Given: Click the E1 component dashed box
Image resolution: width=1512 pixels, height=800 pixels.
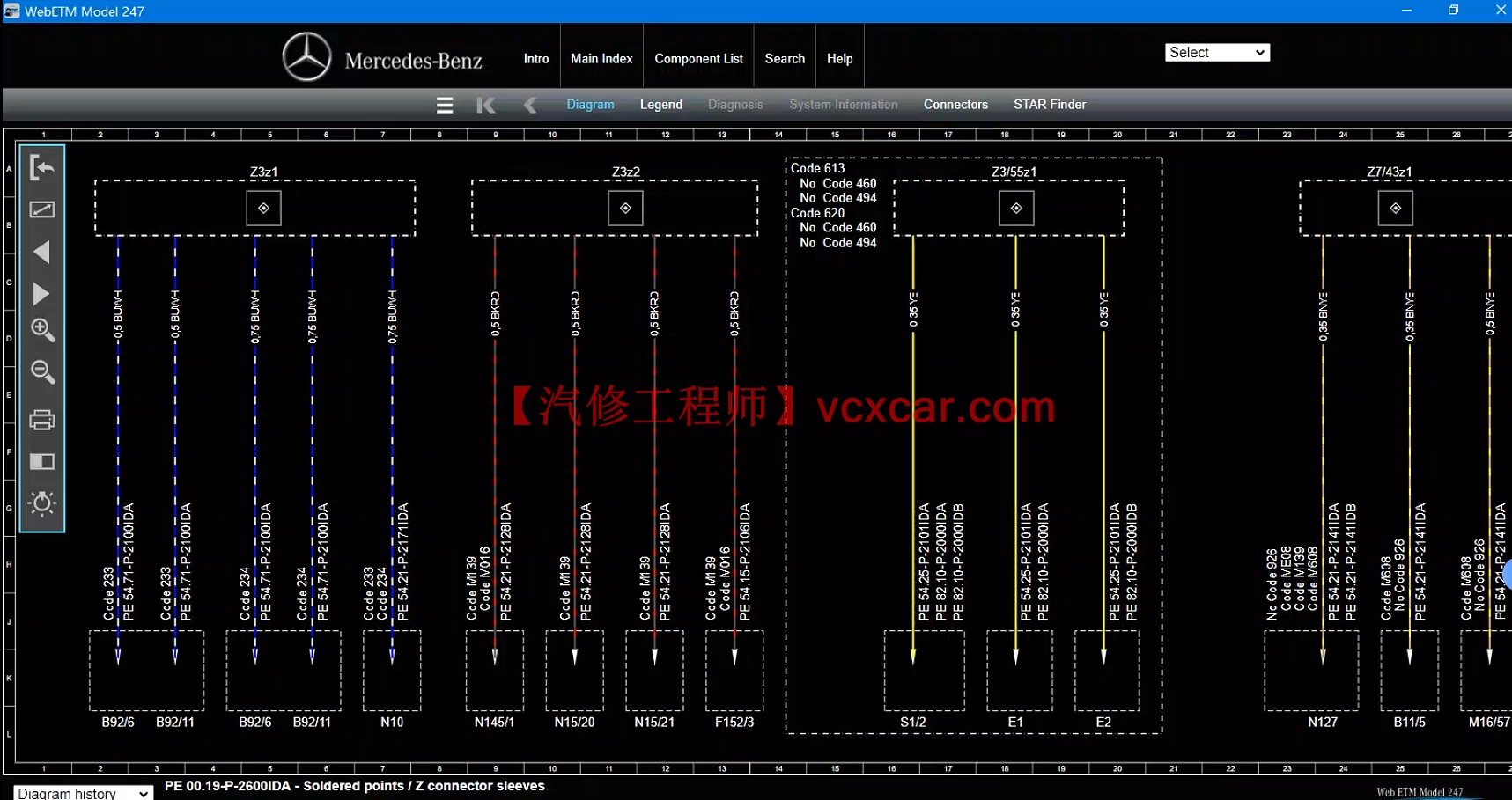Looking at the screenshot, I should pos(1019,671).
